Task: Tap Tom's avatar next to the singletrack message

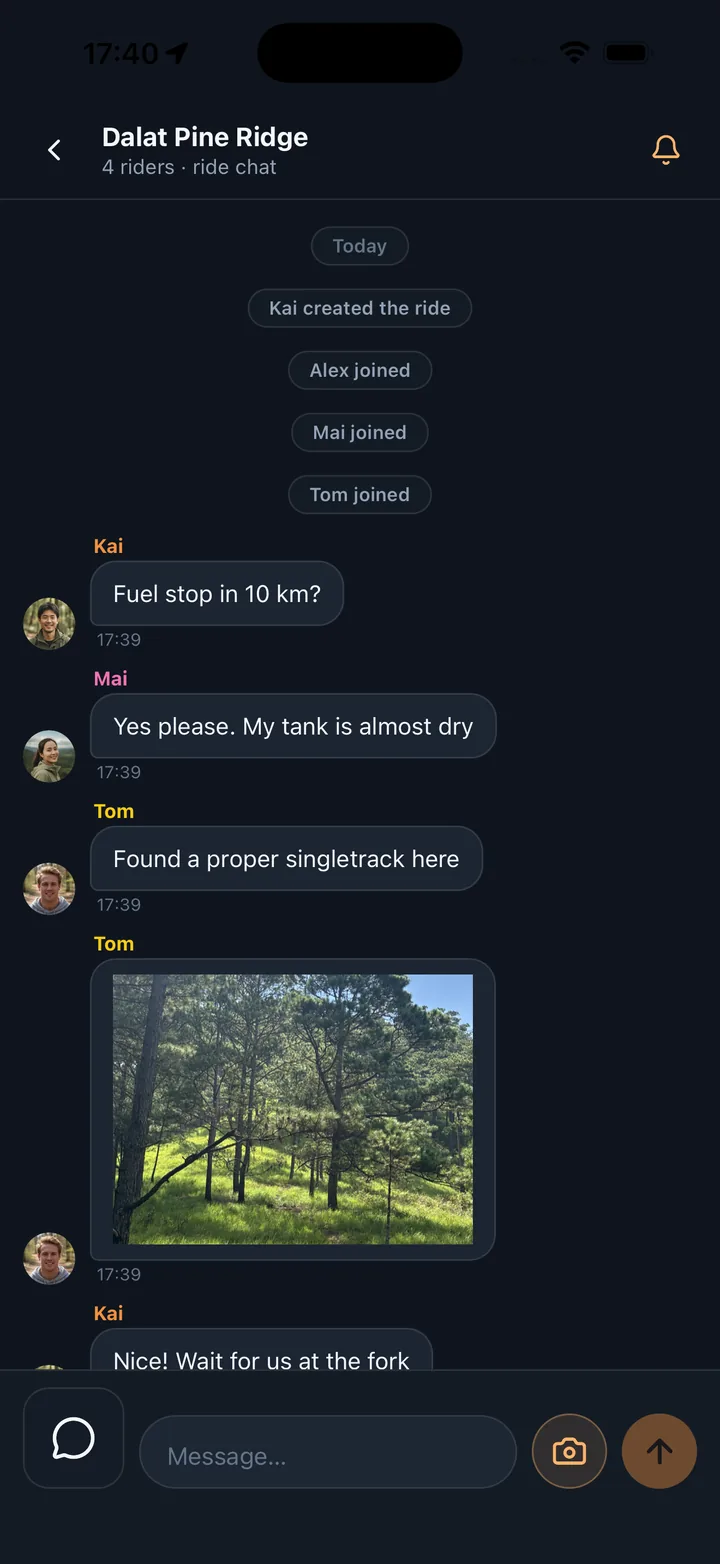Action: tap(49, 889)
